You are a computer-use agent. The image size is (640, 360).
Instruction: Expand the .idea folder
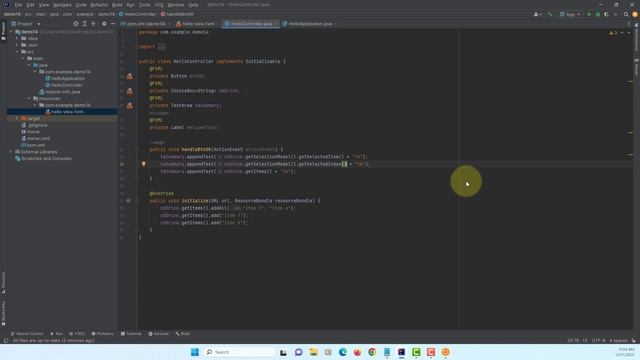(x=17, y=38)
